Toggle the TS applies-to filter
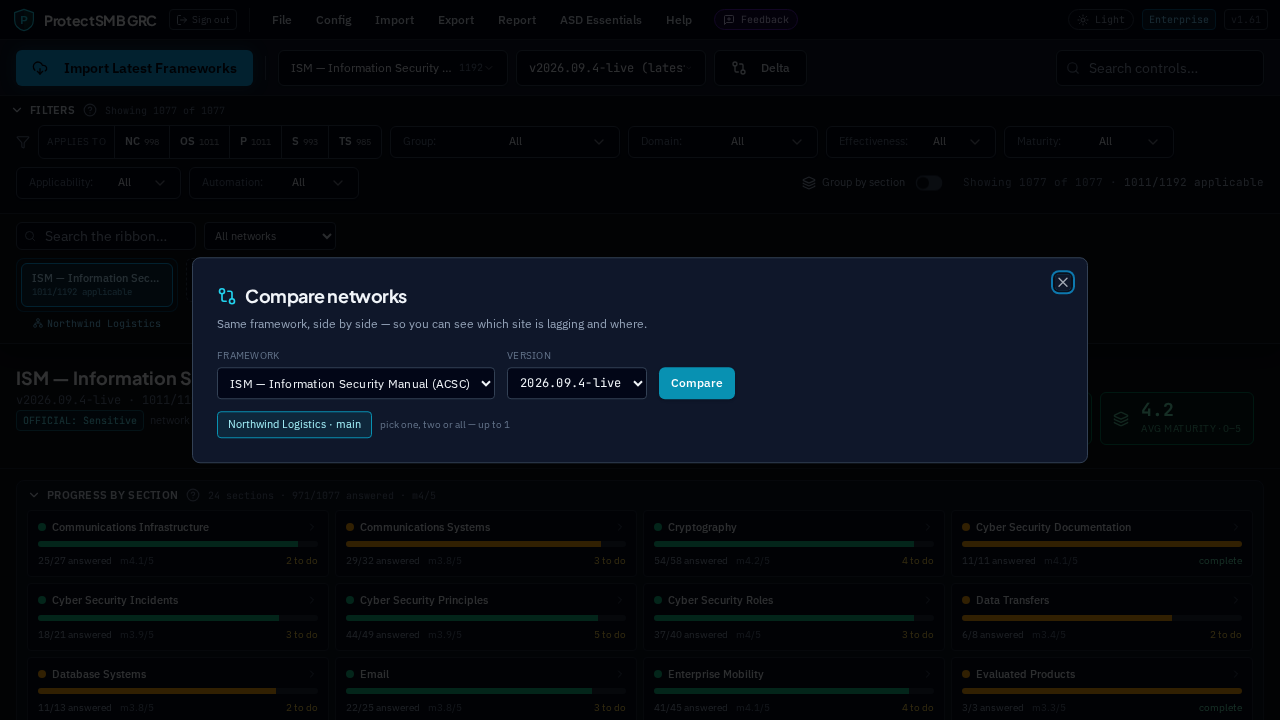 355,142
